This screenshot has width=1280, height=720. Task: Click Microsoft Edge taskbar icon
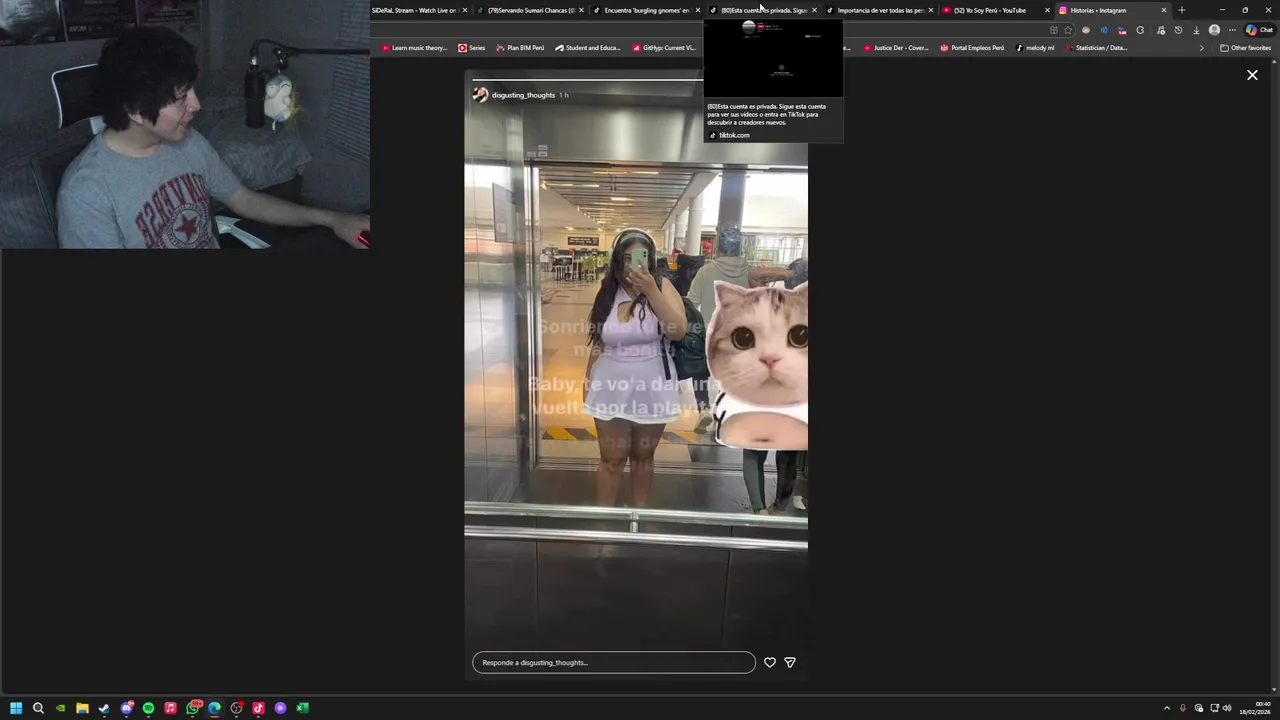214,708
